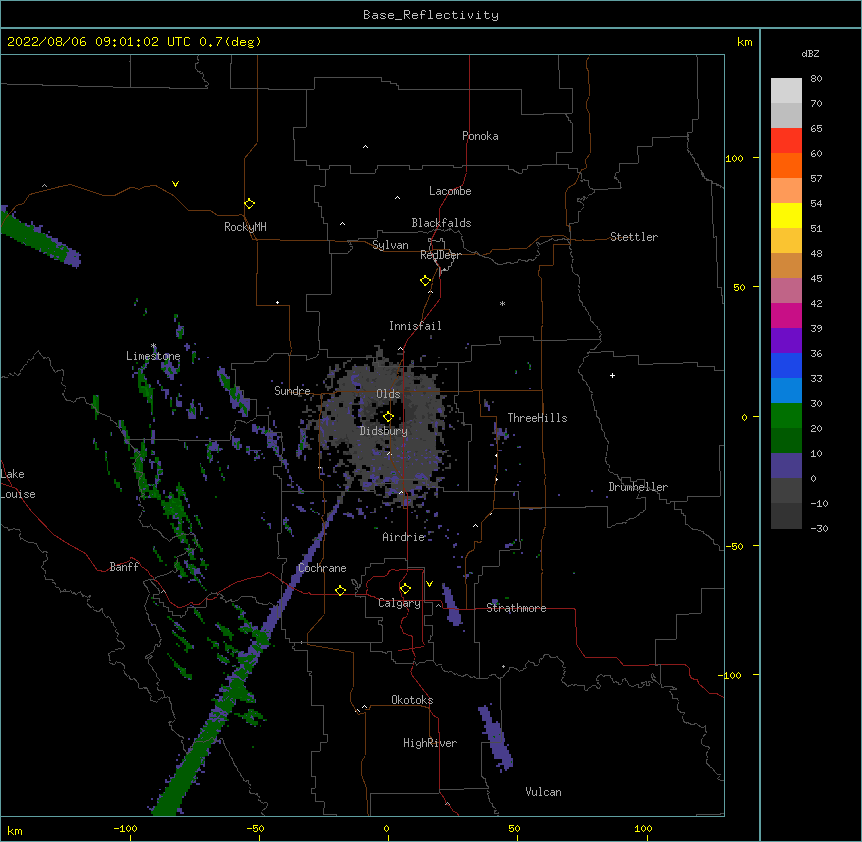Click the Stettler label

click(634, 237)
